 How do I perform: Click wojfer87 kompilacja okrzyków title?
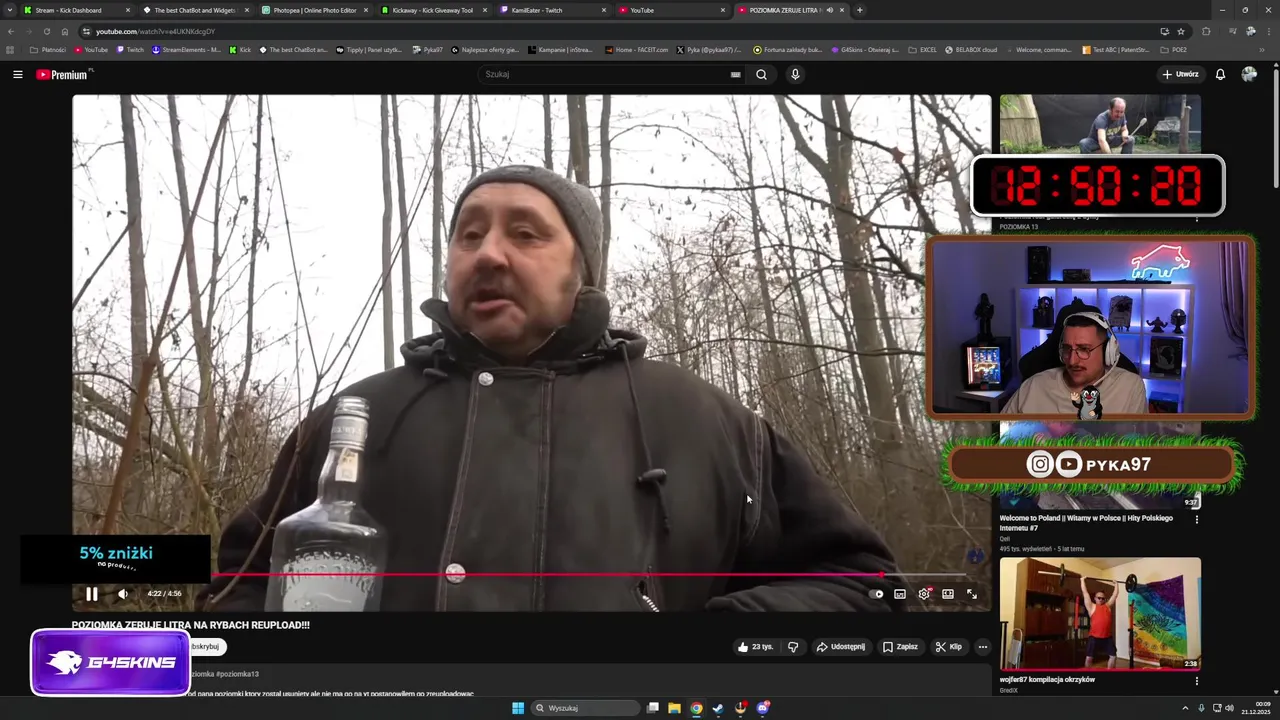[x=1047, y=679]
